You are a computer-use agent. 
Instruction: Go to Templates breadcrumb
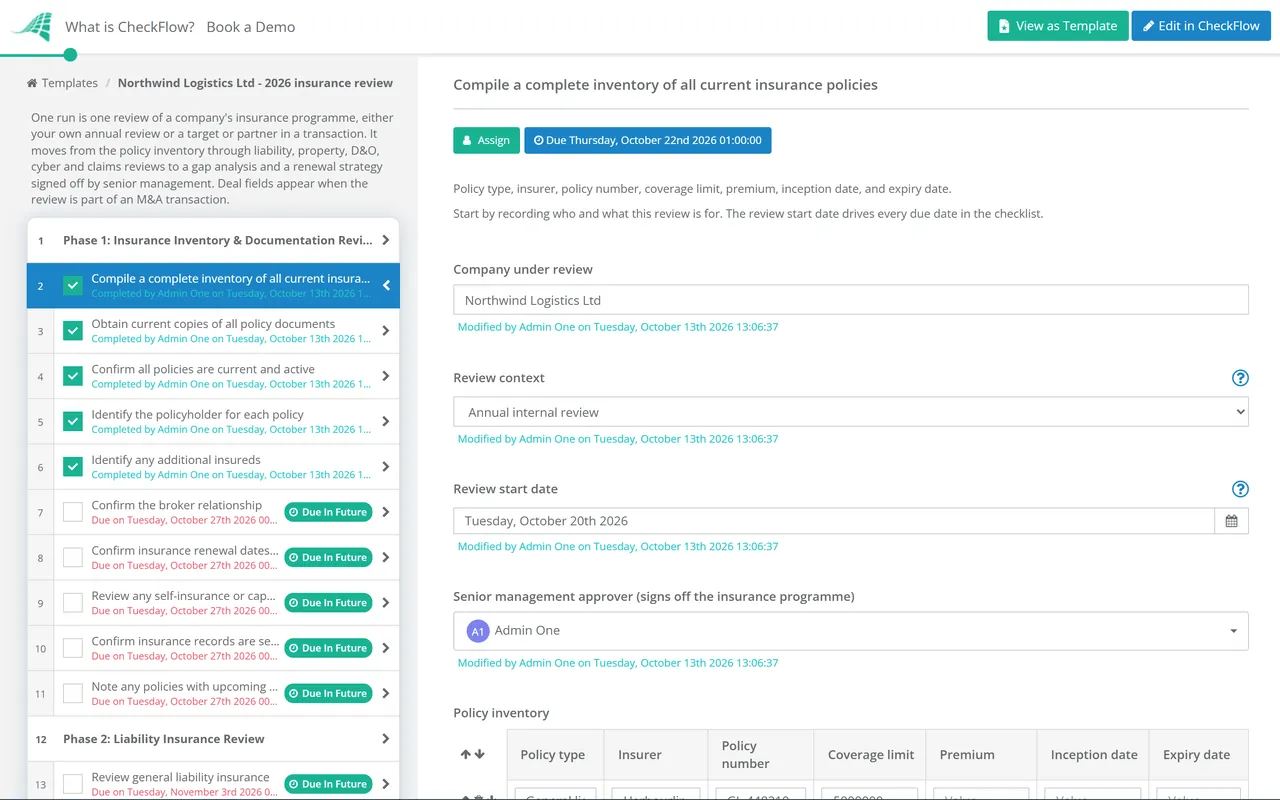point(70,83)
